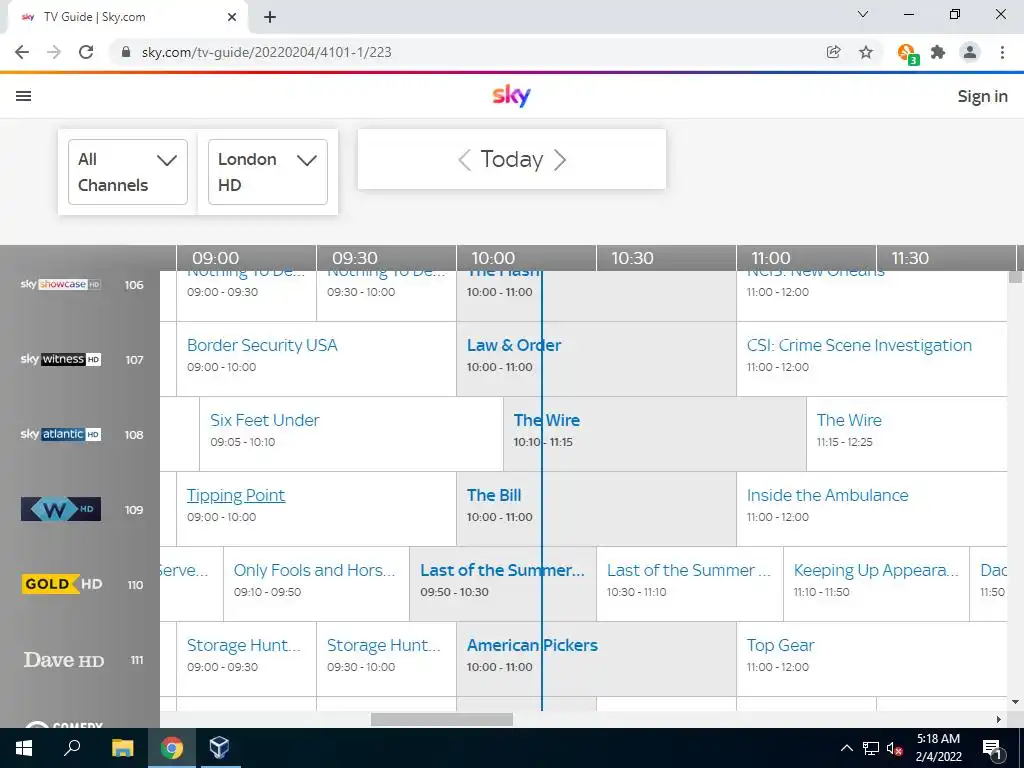The height and width of the screenshot is (768, 1024).
Task: Close the TV Guide tab
Action: tap(232, 17)
